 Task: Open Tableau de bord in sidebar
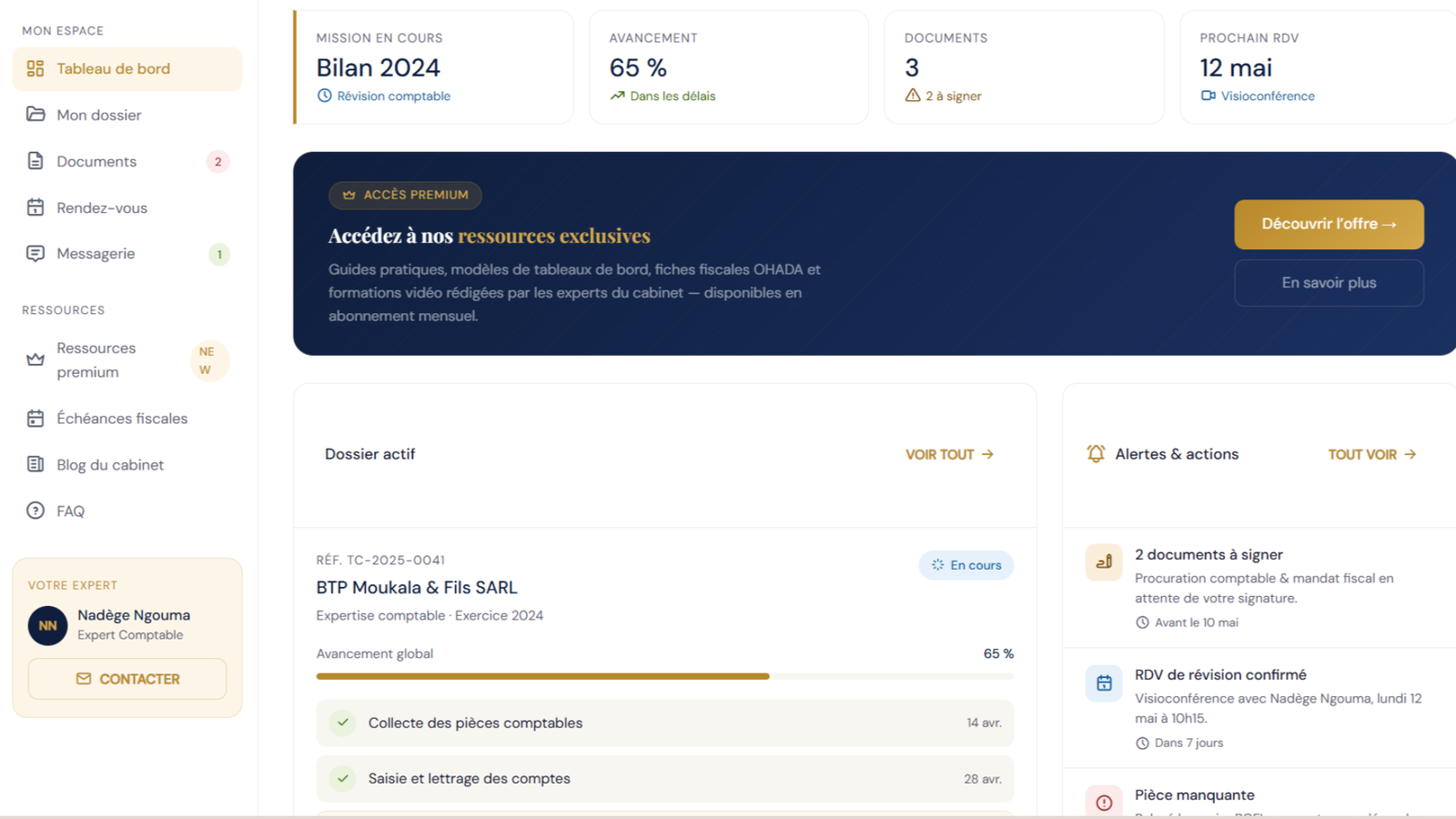point(127,69)
